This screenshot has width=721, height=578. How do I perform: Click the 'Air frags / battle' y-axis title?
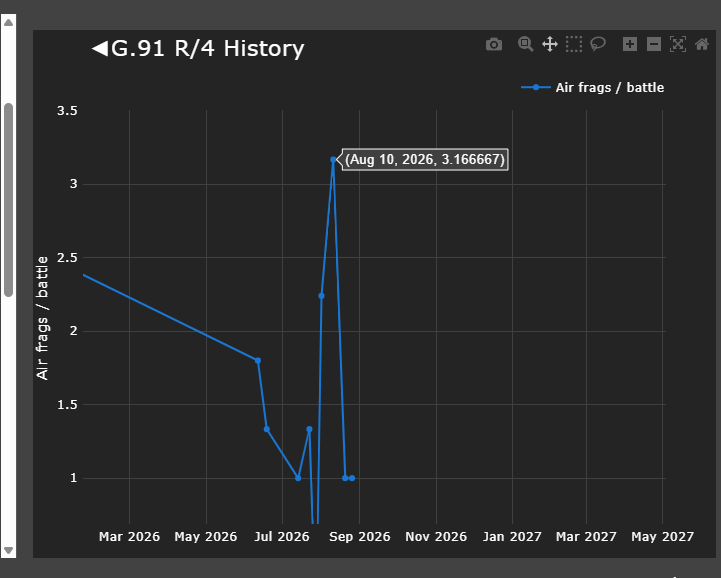pyautogui.click(x=42, y=318)
